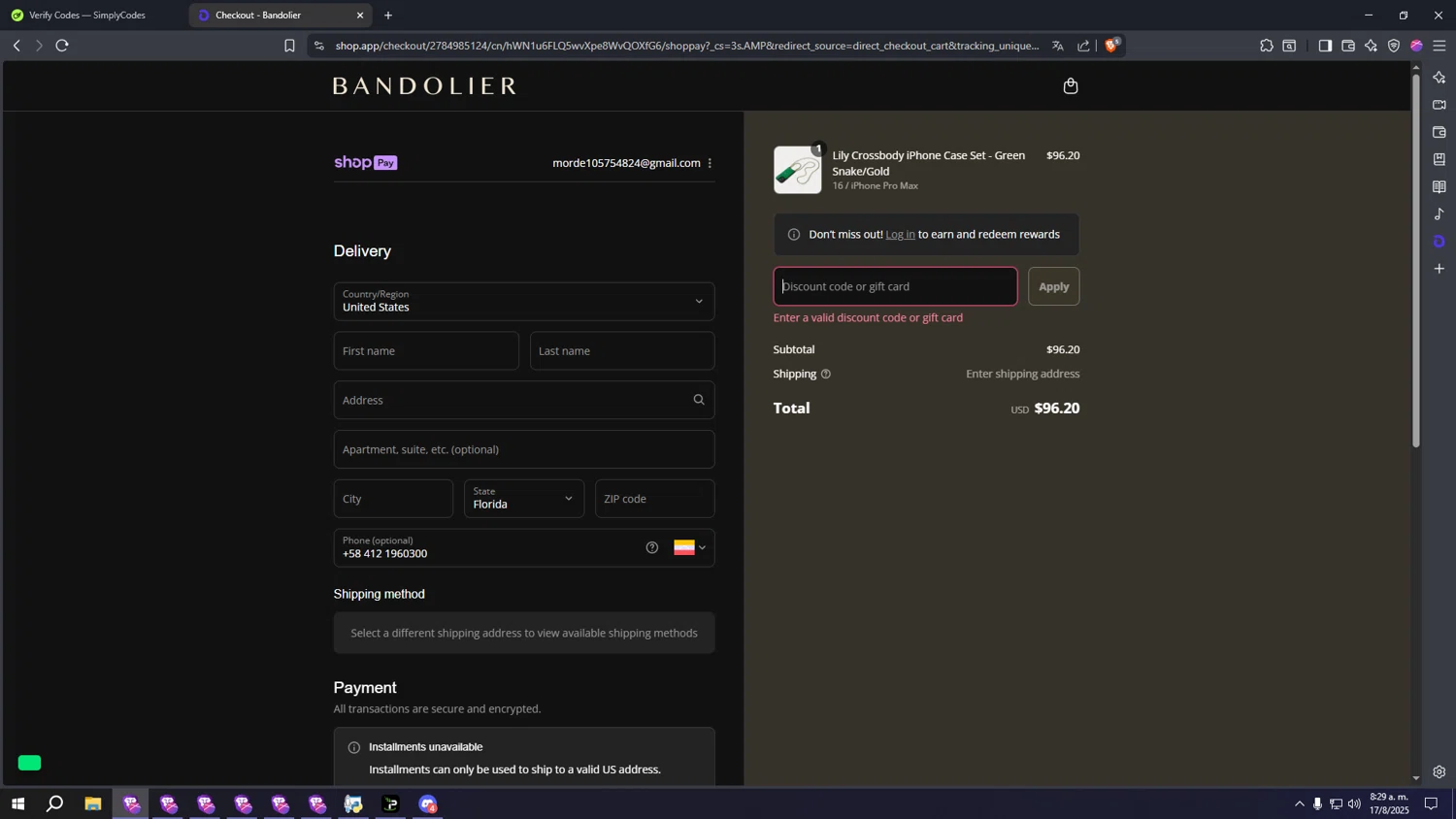Image resolution: width=1456 pixels, height=819 pixels.
Task: Open Brave Shields panel
Action: click(1112, 45)
